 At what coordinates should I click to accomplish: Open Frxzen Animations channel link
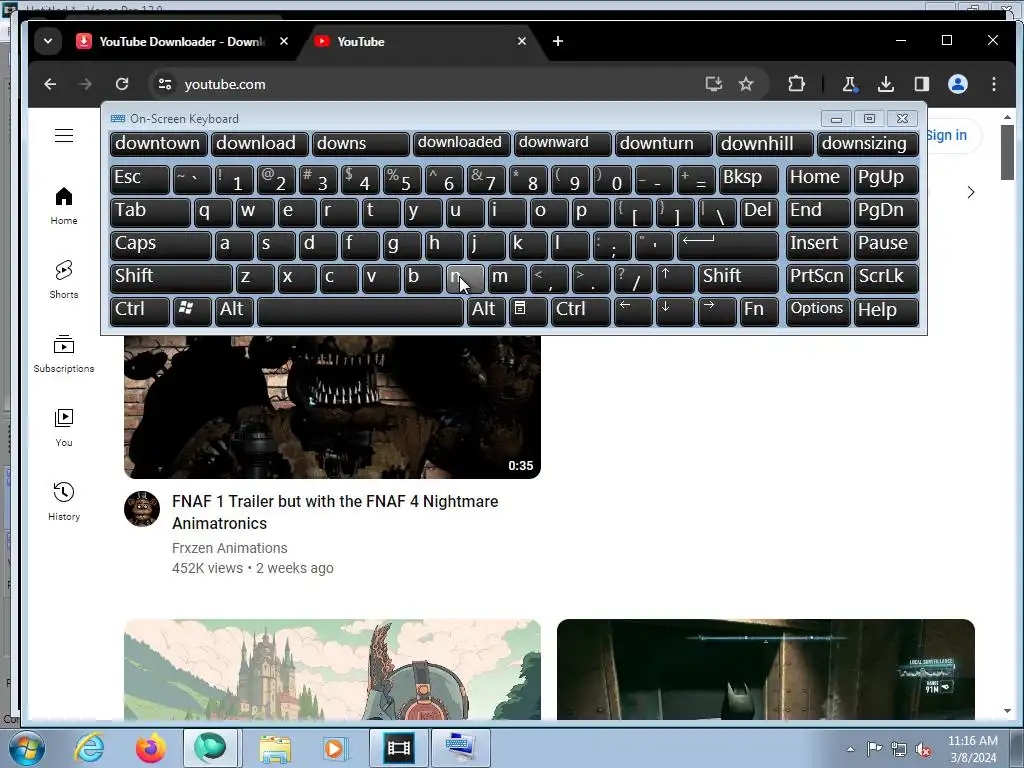coord(230,548)
